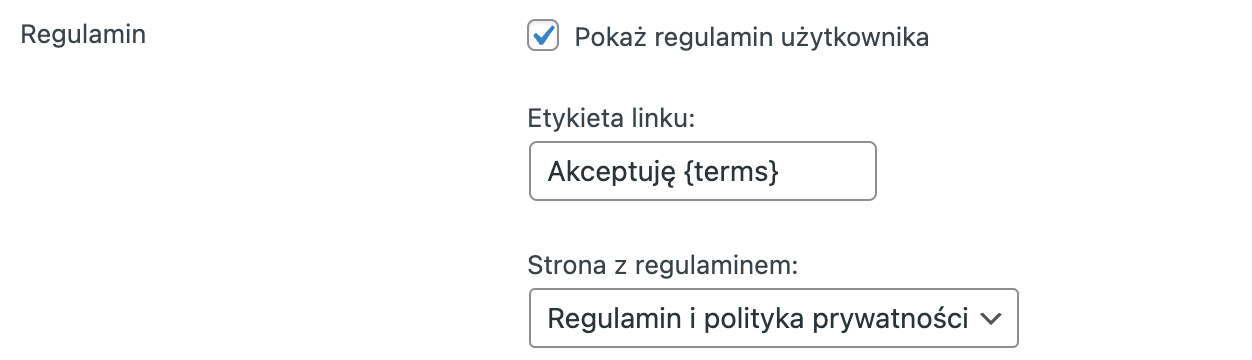The width and height of the screenshot is (1252, 360).
Task: Focus the Akceptuję {terms} input box
Action: coord(702,171)
